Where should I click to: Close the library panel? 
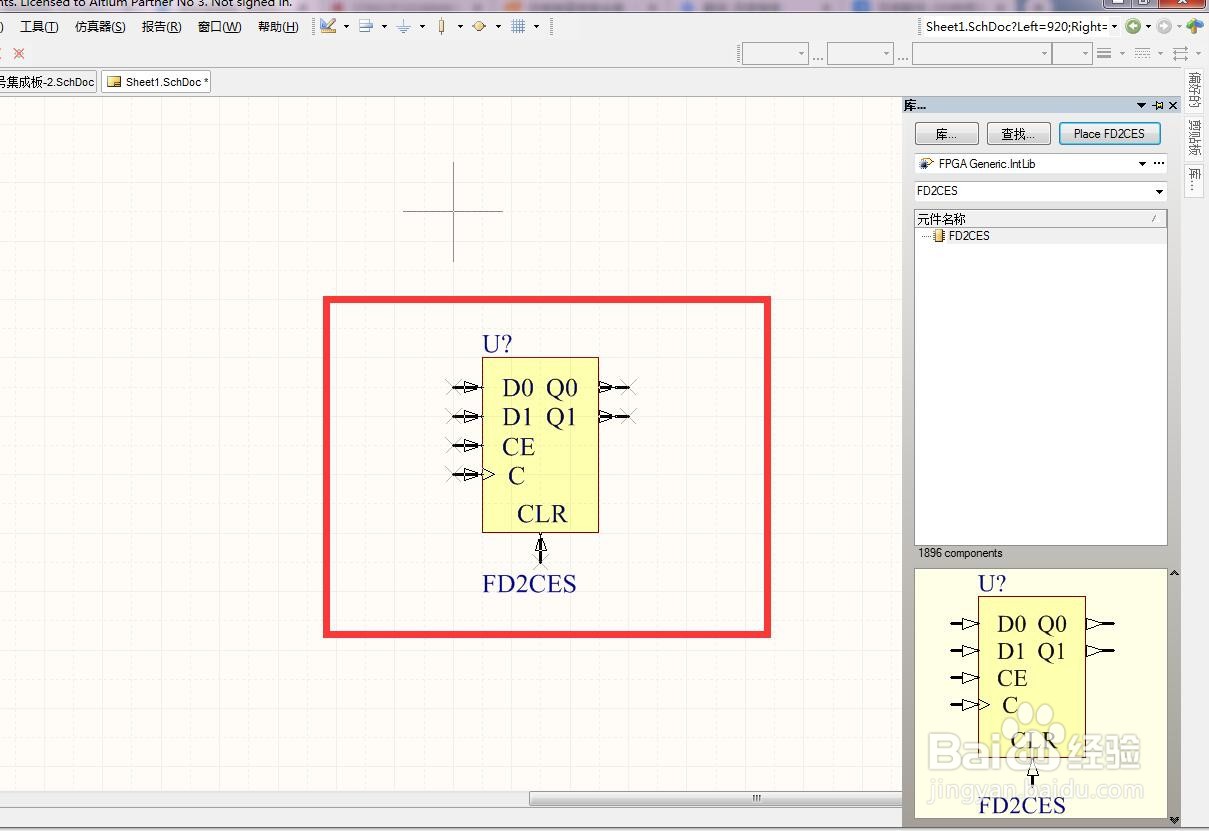pyautogui.click(x=1173, y=105)
